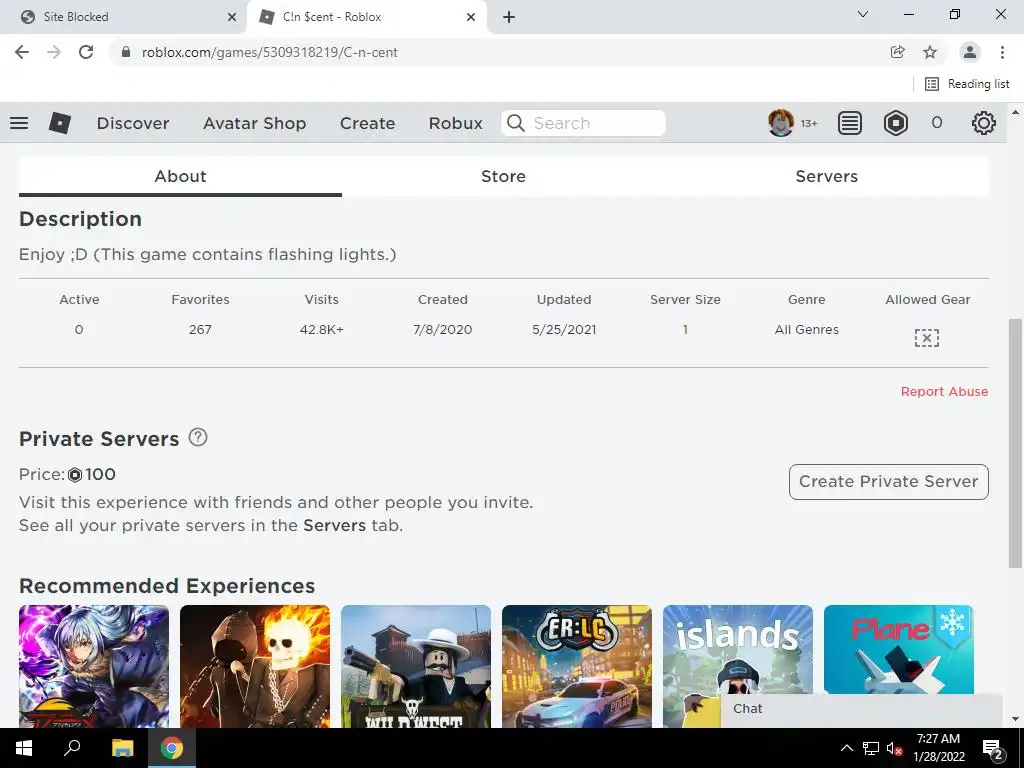Open the Reading list panel
Image resolution: width=1024 pixels, height=768 pixels.
967,84
